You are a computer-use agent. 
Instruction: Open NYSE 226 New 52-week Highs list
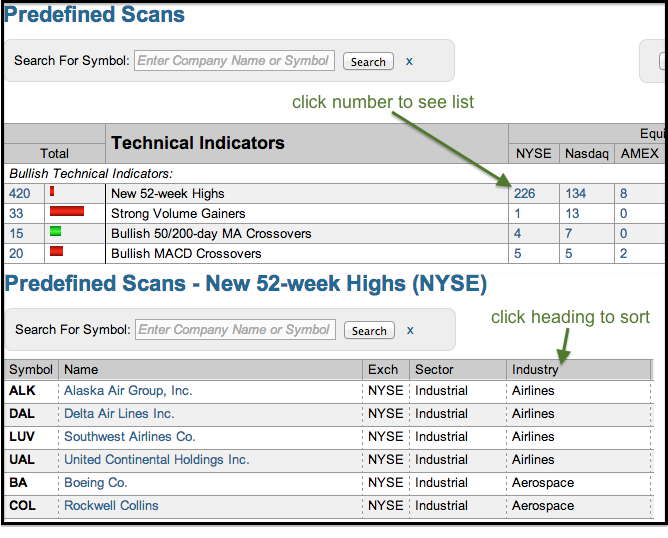(524, 193)
